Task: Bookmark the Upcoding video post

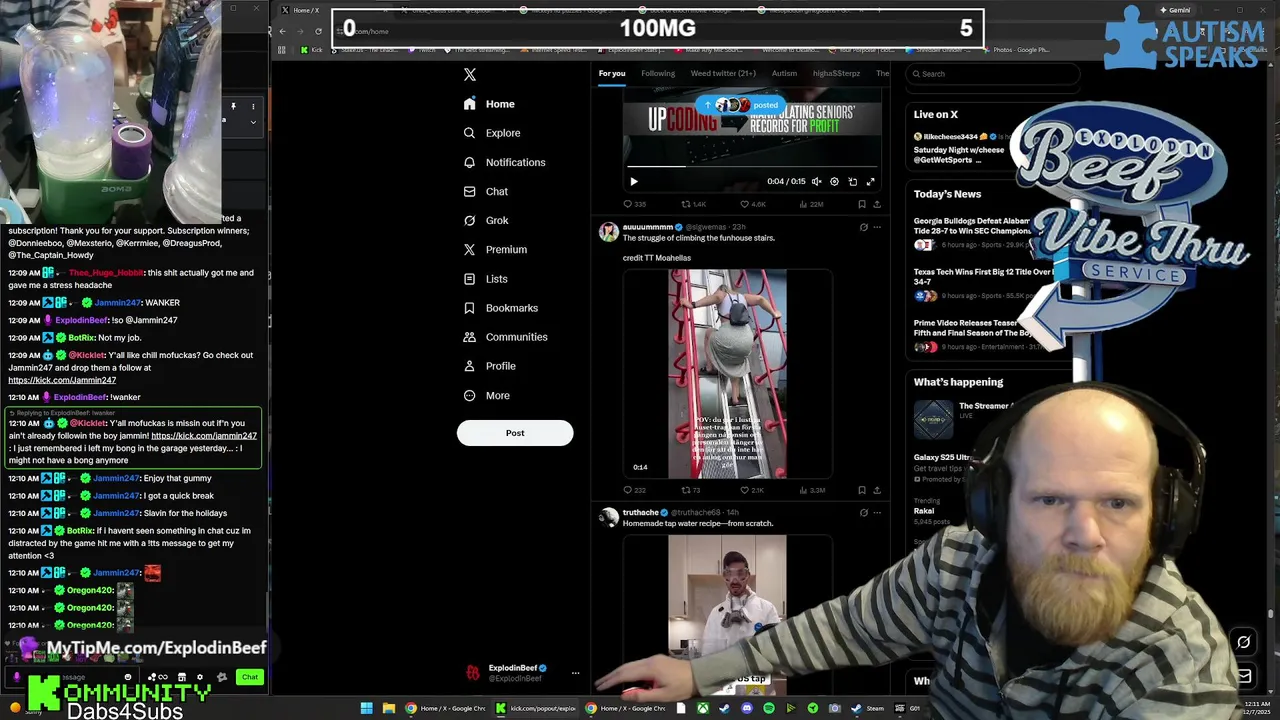Action: click(x=861, y=204)
